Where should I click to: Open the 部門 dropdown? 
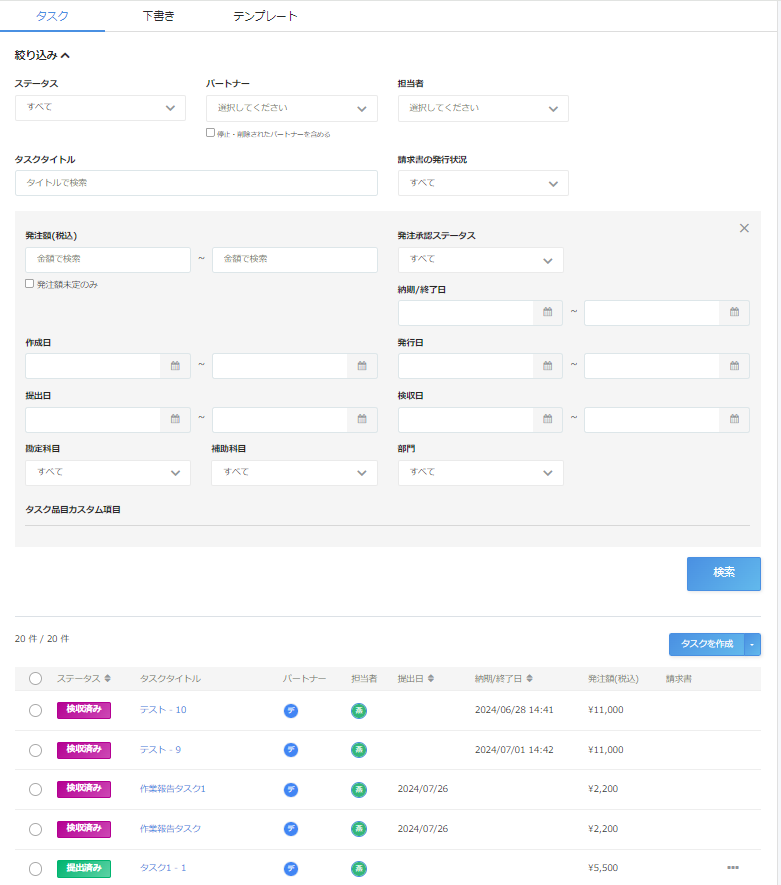481,473
